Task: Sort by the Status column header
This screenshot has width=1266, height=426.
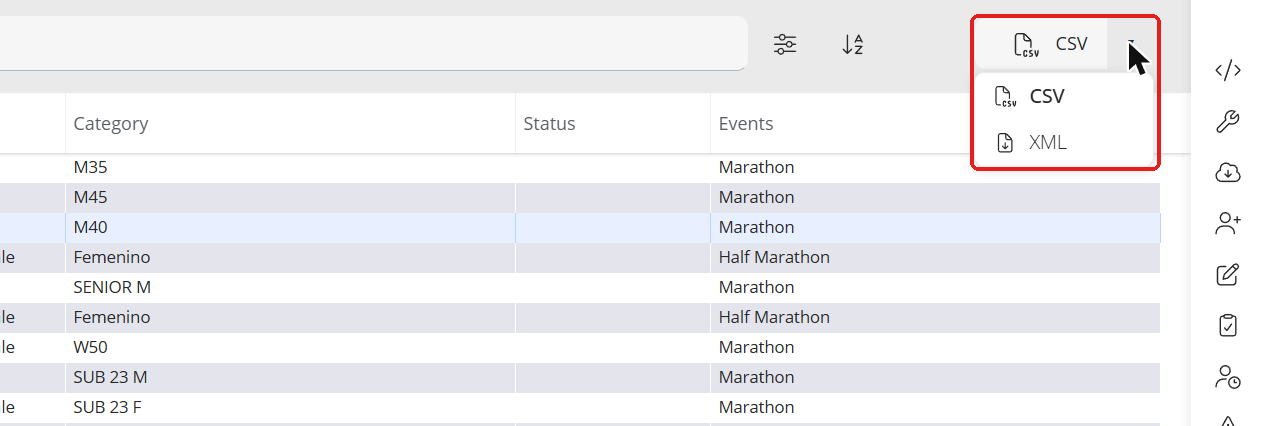Action: pyautogui.click(x=613, y=124)
